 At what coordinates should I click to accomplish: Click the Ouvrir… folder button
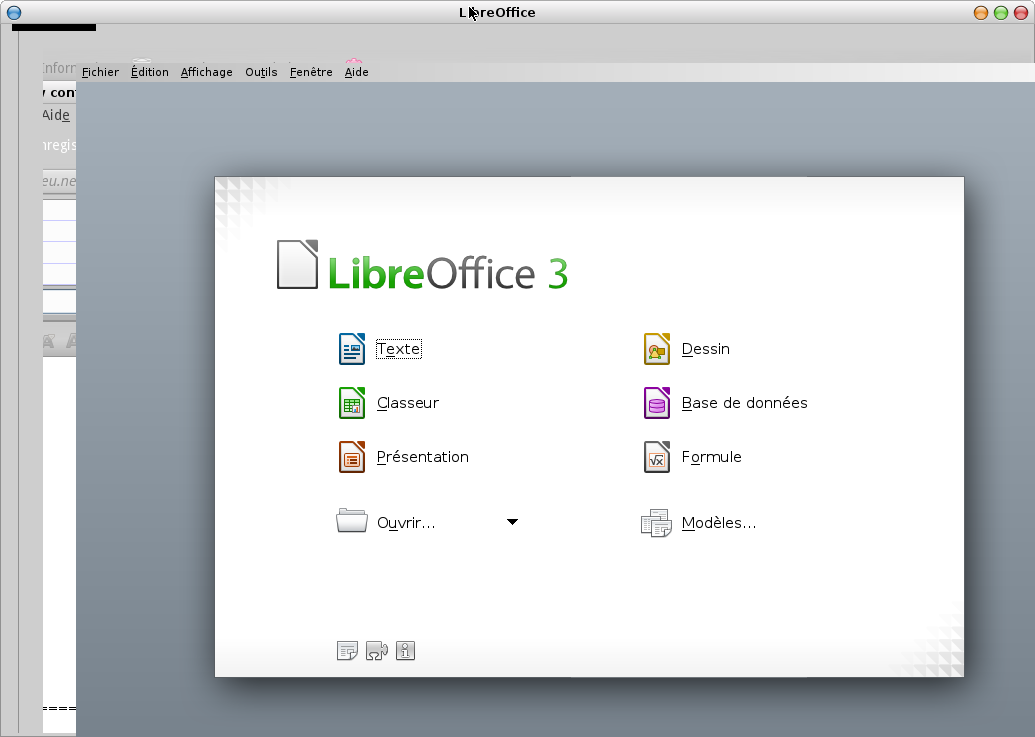[x=386, y=522]
